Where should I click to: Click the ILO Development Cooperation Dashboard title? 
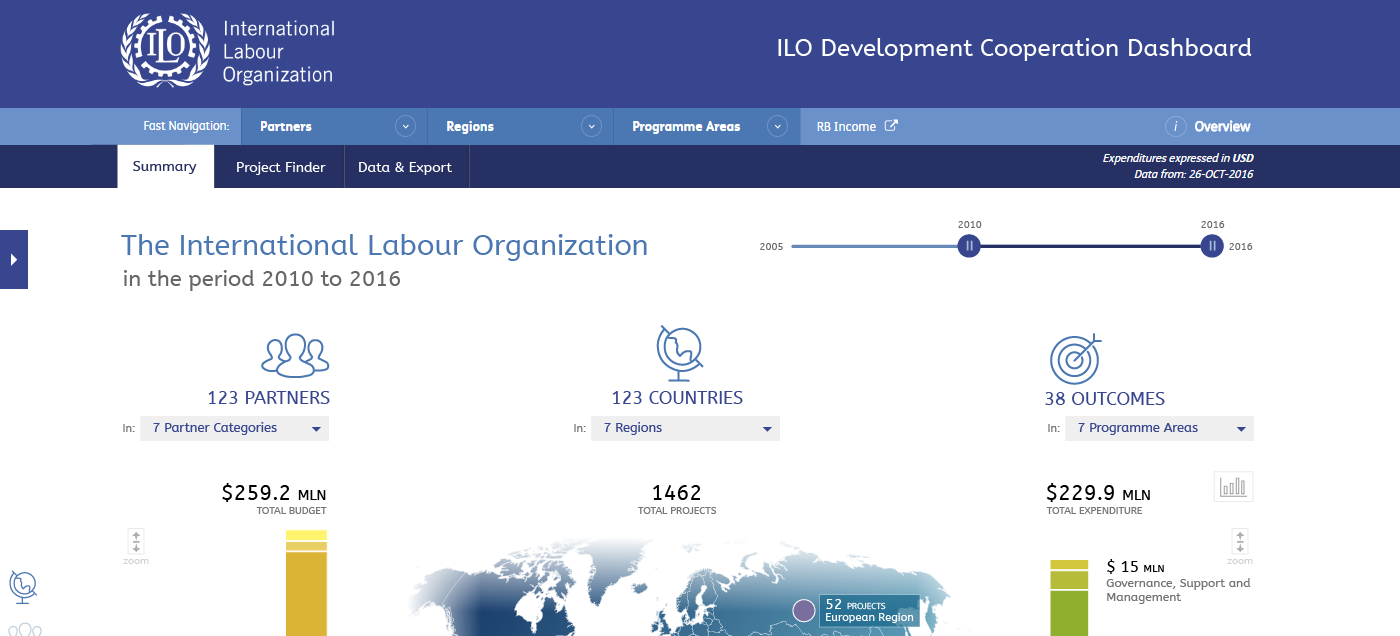(1014, 48)
